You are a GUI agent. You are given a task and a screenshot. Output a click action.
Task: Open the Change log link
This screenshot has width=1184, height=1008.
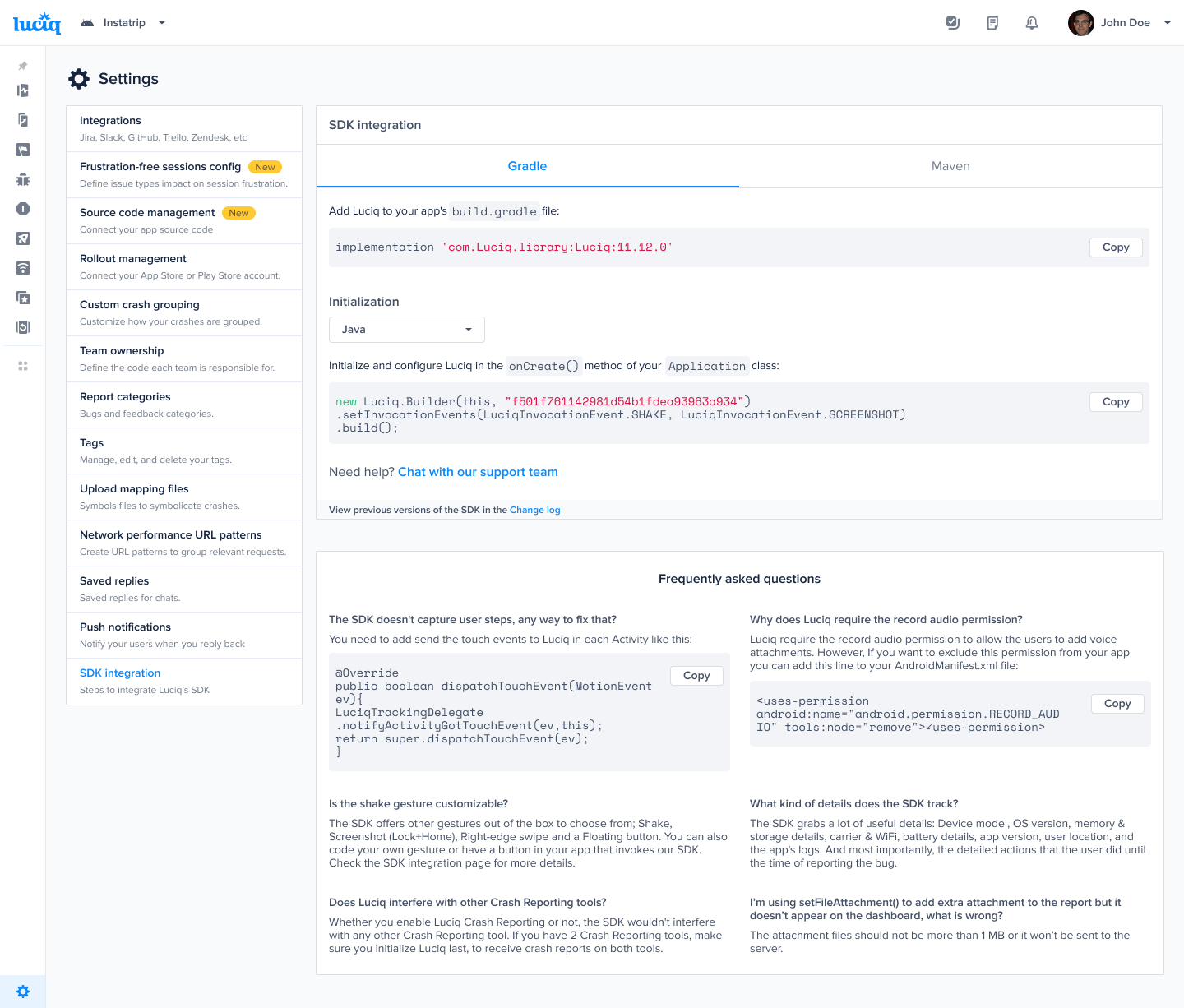[534, 510]
